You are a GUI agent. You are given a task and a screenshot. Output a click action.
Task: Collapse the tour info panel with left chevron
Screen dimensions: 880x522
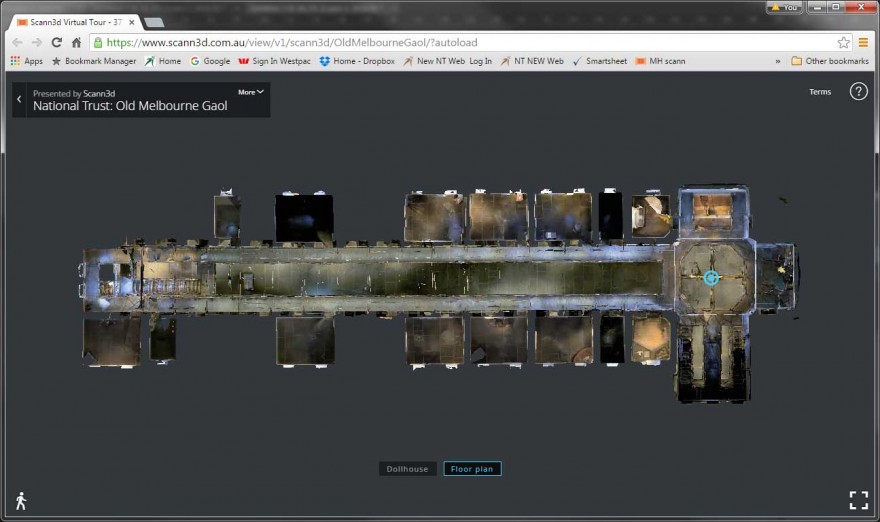tap(19, 99)
